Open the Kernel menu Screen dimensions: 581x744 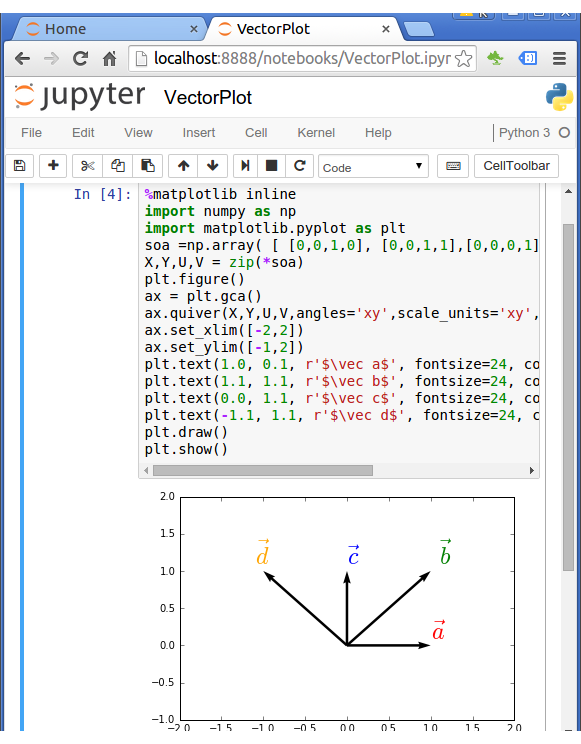tap(316, 133)
